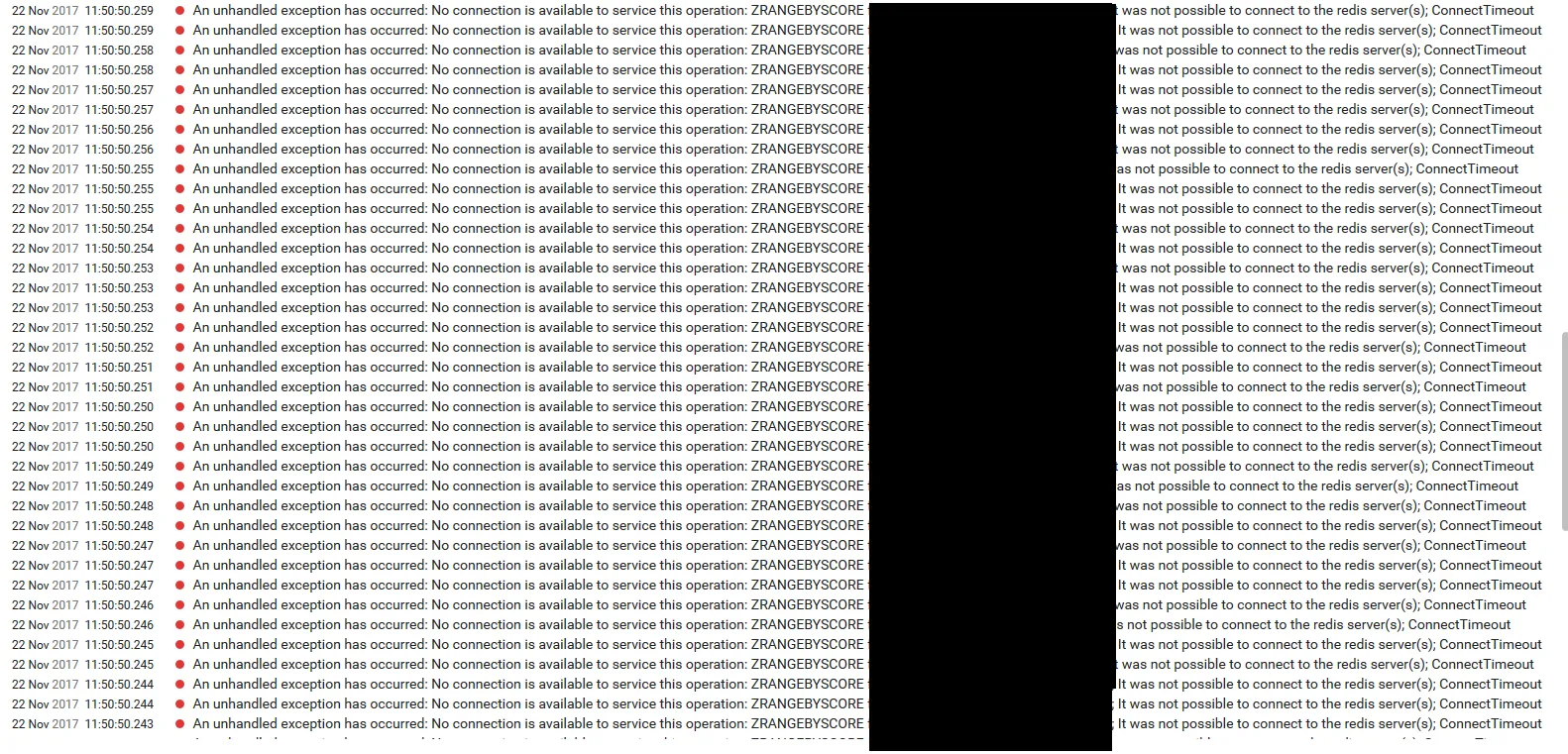Click the red dot on the second 11:50:50.251 row
The width and height of the screenshot is (1568, 754).
tap(179, 387)
